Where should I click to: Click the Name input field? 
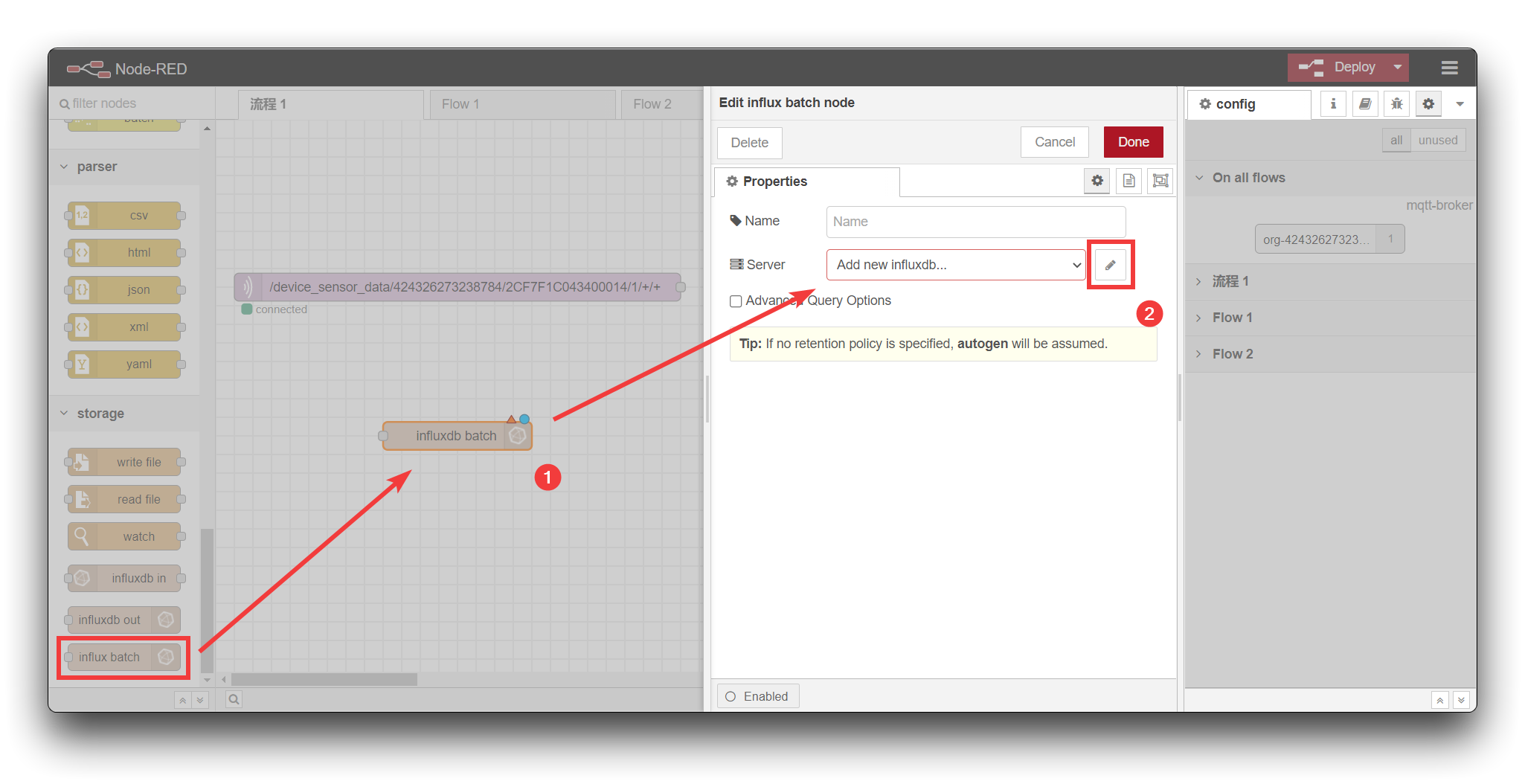[x=976, y=222]
